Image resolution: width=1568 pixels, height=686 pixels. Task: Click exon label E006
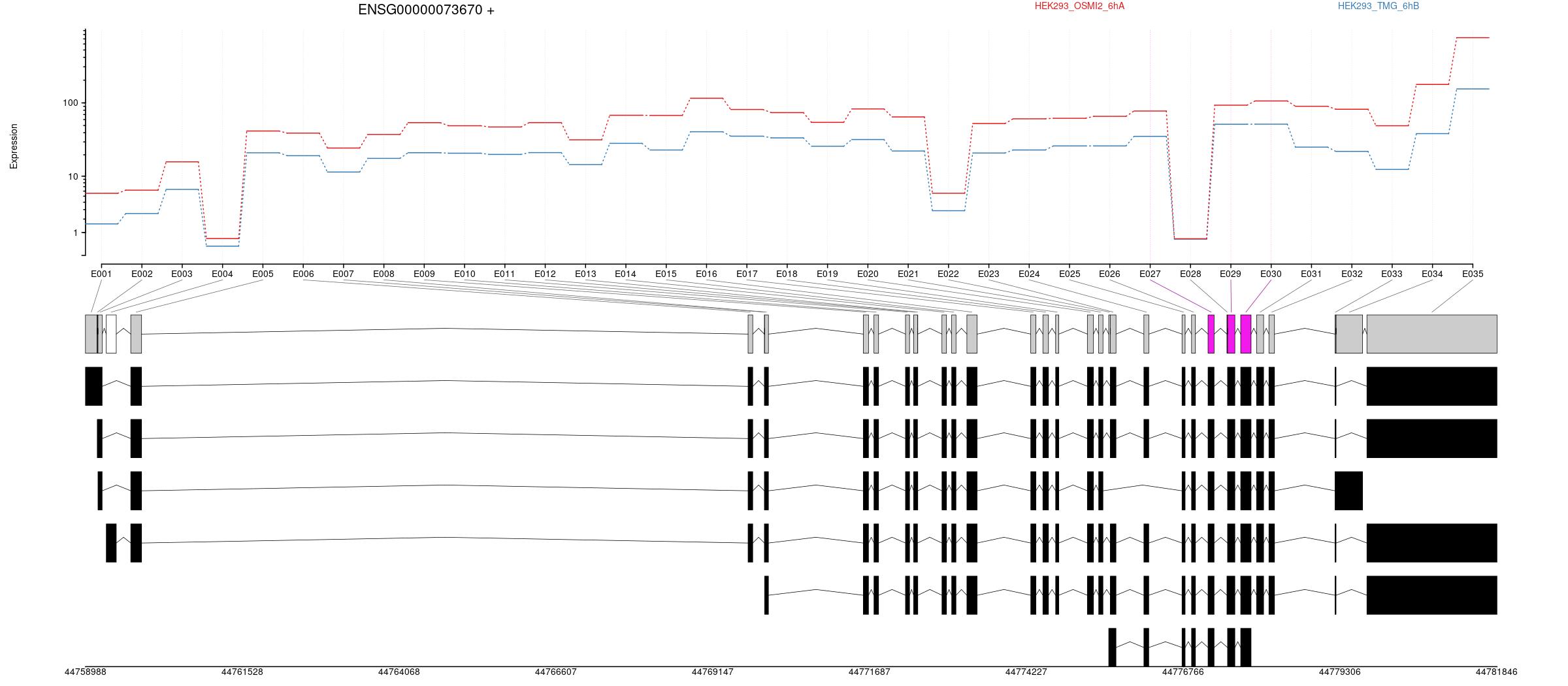303,274
